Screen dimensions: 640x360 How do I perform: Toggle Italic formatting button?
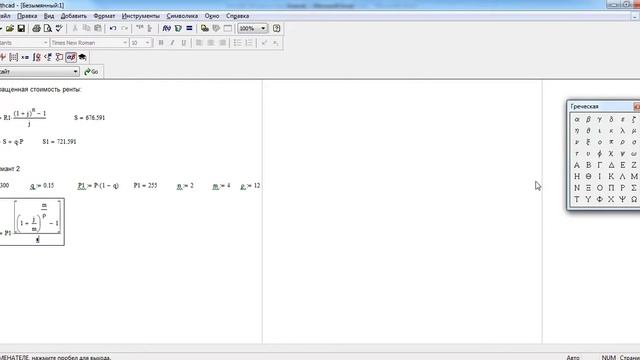172,43
